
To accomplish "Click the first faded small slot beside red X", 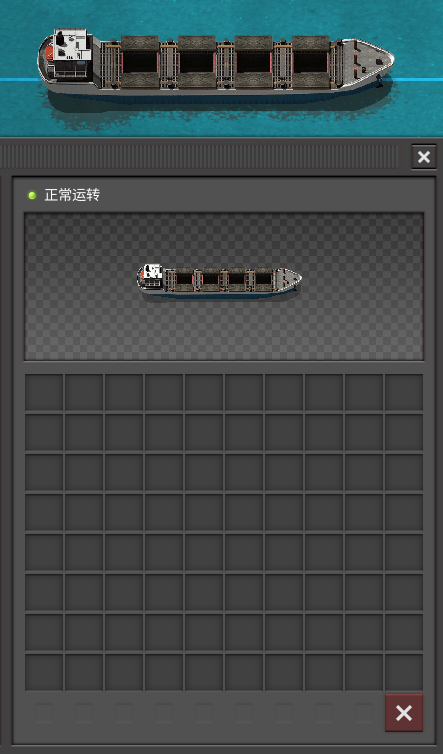I will click(44, 713).
